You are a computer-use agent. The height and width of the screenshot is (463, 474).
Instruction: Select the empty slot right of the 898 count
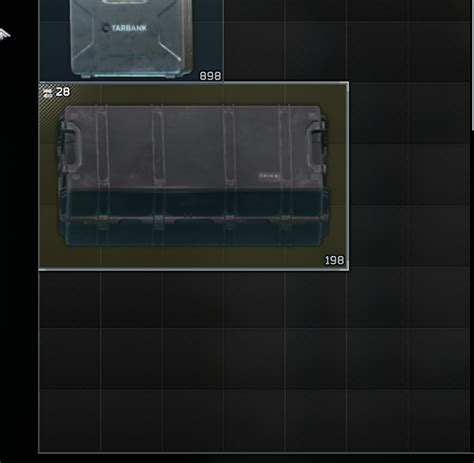tap(254, 52)
